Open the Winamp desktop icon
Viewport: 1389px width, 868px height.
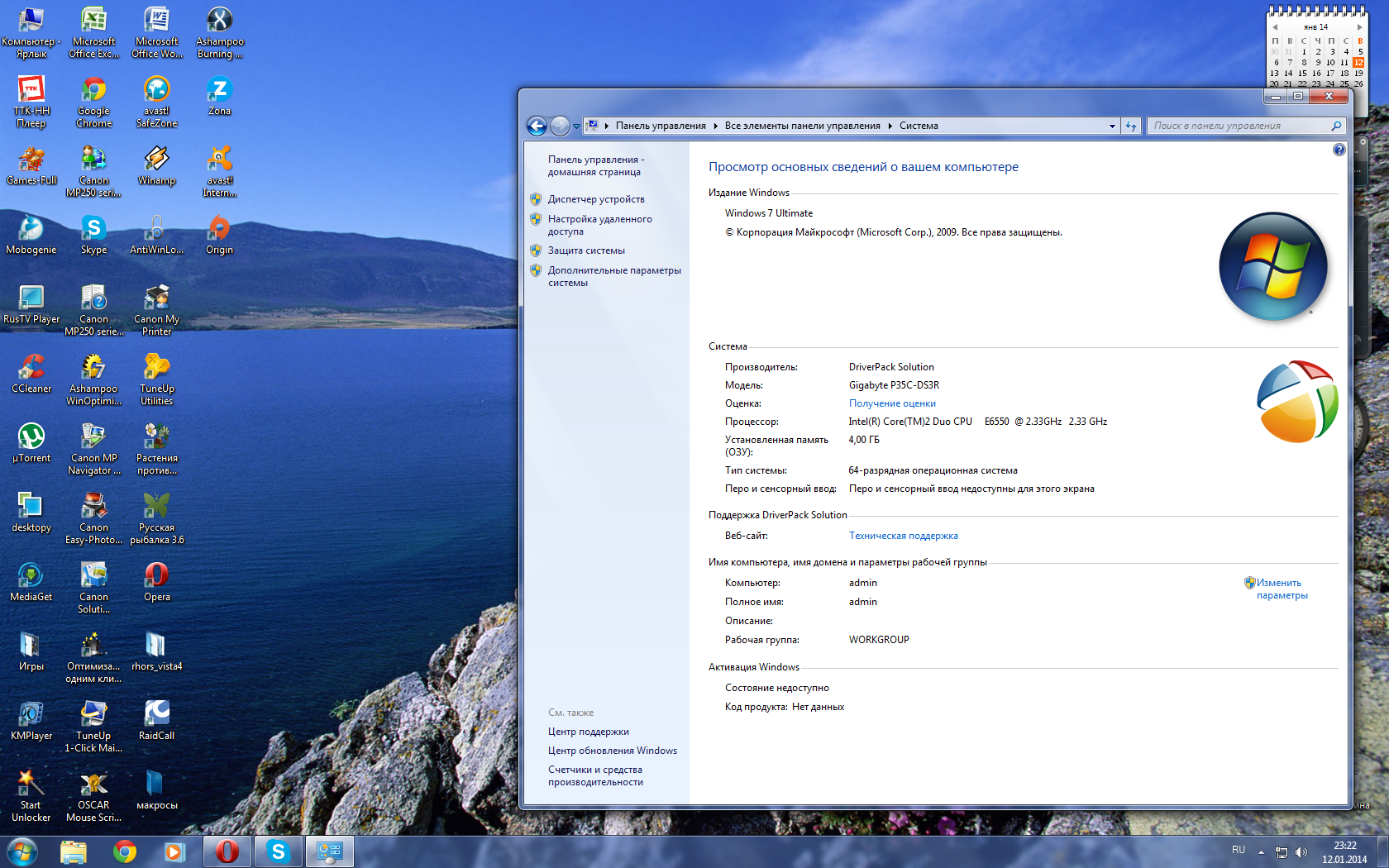pyautogui.click(x=156, y=165)
